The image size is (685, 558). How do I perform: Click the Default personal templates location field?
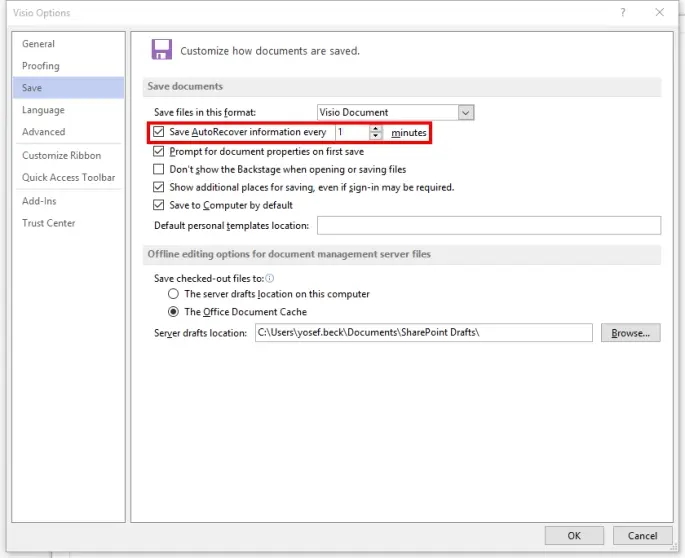pos(488,226)
